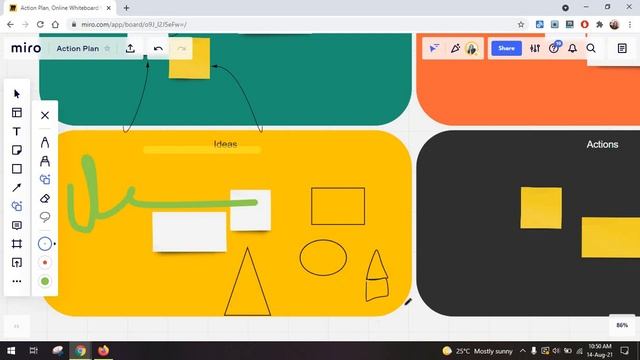
Task: Select the Comment tool
Action: tap(17, 225)
